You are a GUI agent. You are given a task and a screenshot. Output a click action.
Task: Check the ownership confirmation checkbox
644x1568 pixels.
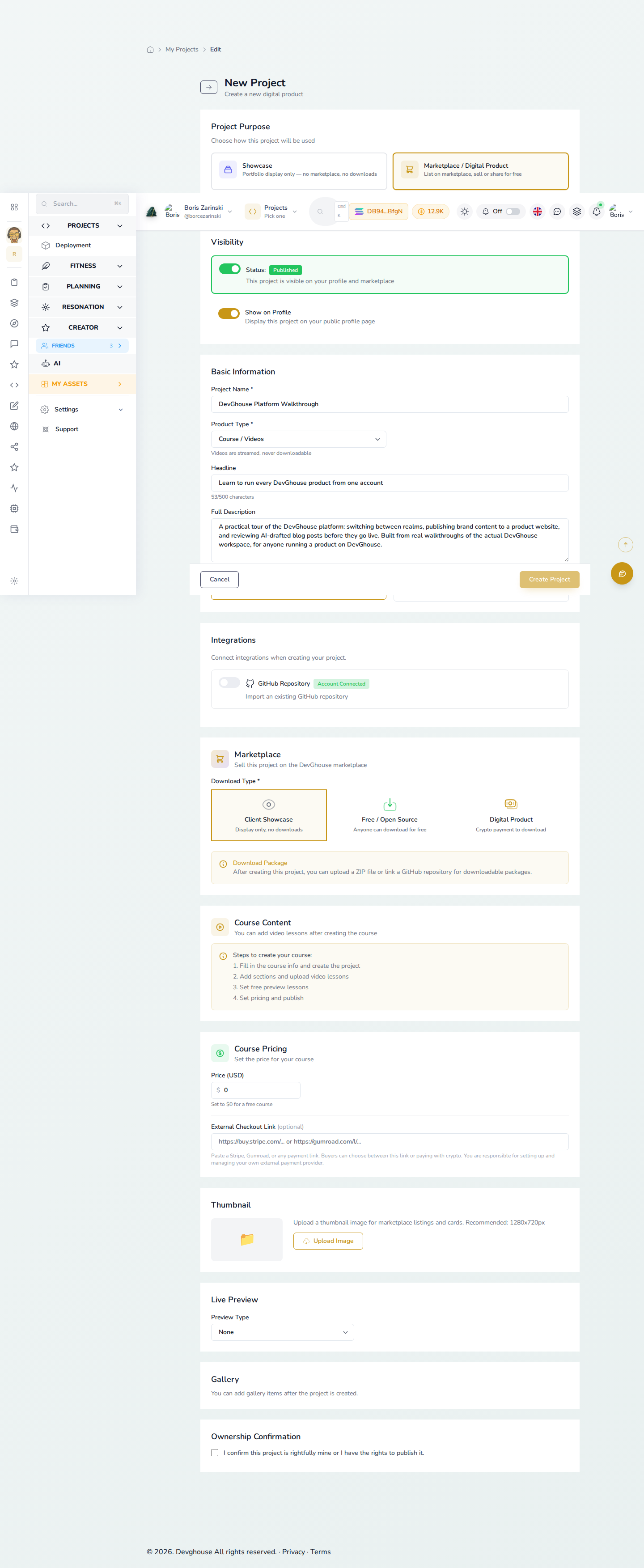coord(215,1452)
